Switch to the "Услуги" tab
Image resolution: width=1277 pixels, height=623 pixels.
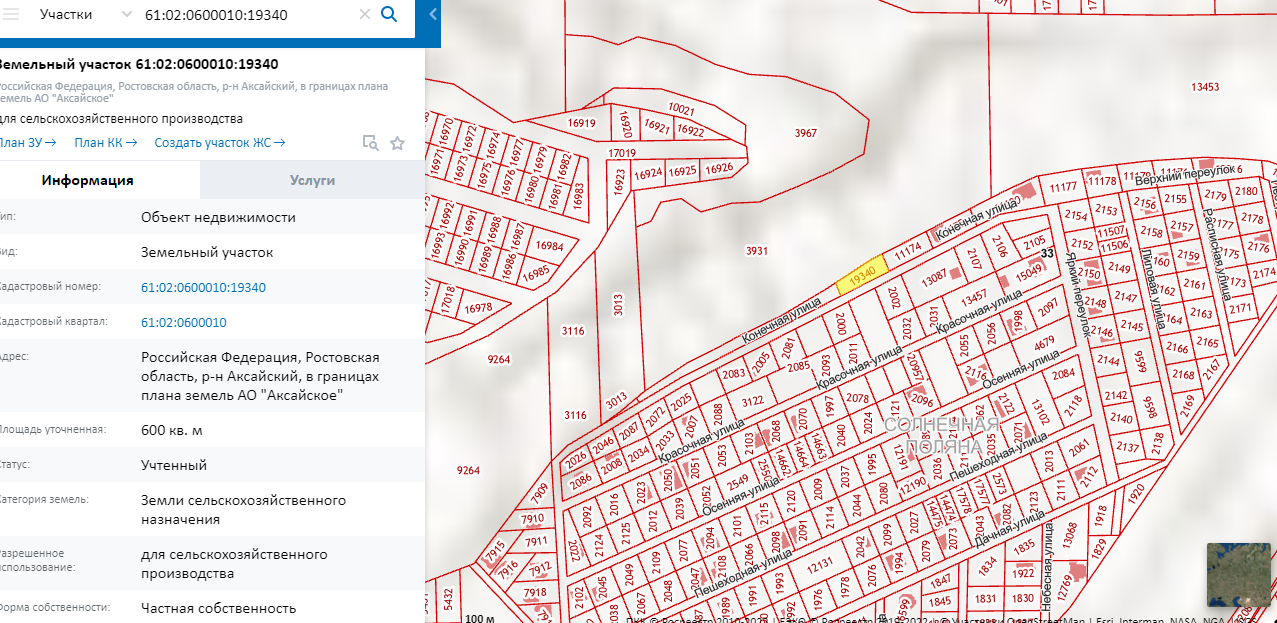click(312, 180)
